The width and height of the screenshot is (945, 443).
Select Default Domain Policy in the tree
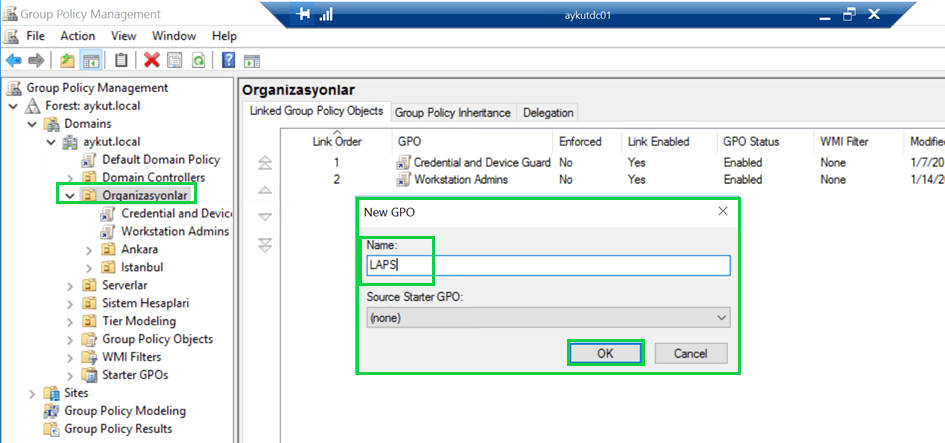pos(160,160)
